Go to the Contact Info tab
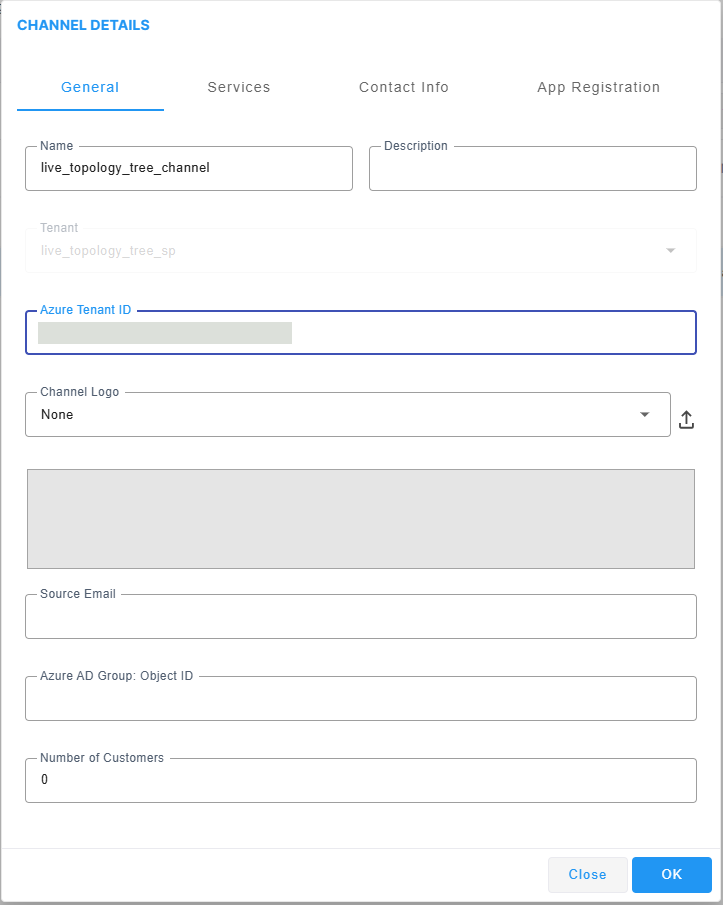Viewport: 723px width, 905px height. click(404, 87)
